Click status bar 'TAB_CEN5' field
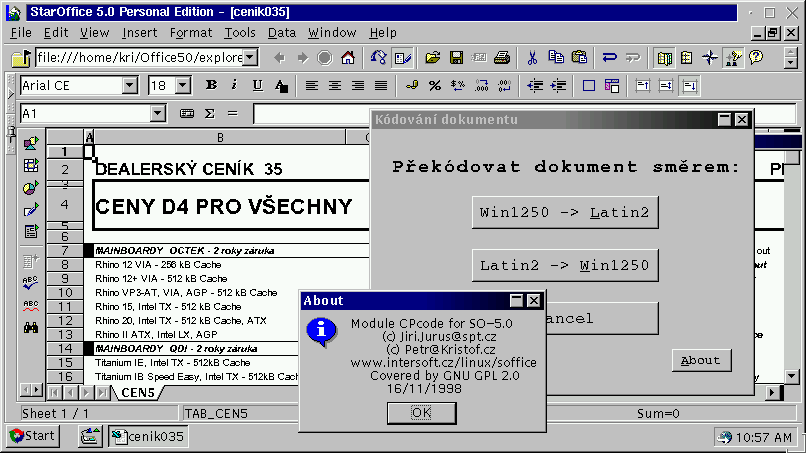Screen dimensions: 806x453 [x=216, y=413]
